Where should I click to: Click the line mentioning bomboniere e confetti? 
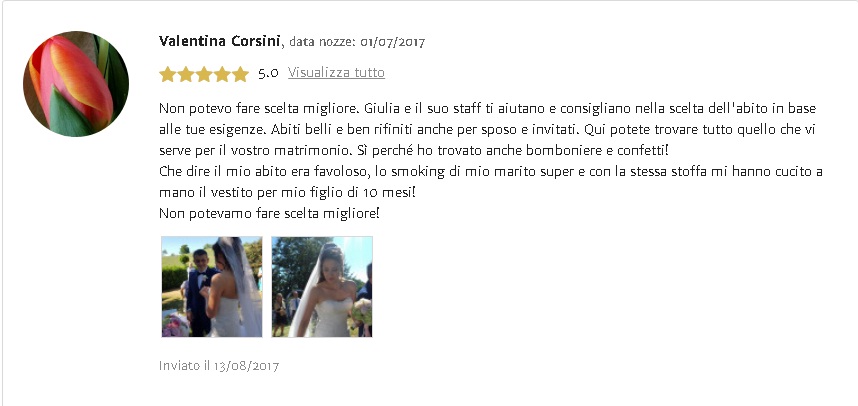tap(414, 150)
